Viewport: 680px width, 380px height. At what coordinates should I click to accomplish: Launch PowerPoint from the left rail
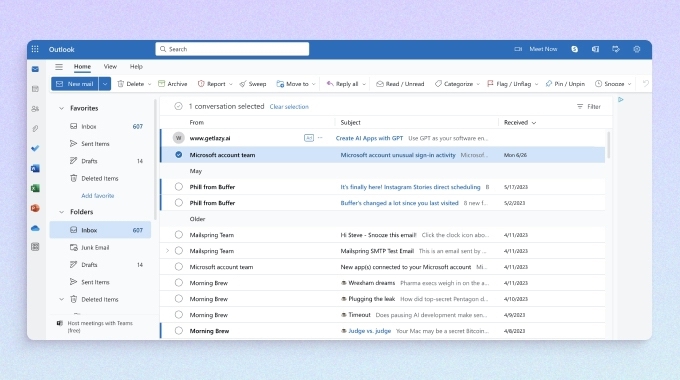35,208
